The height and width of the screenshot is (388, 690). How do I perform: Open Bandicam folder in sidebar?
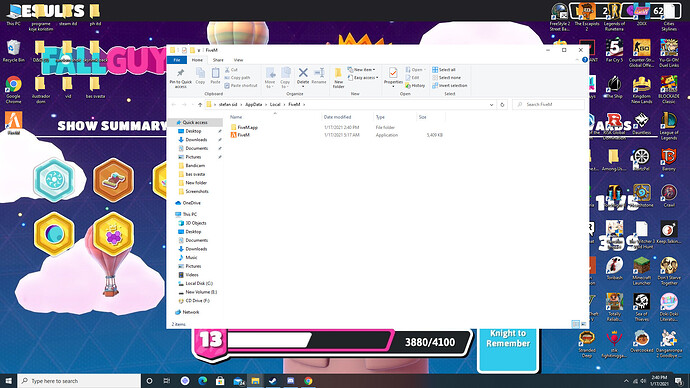[x=195, y=165]
